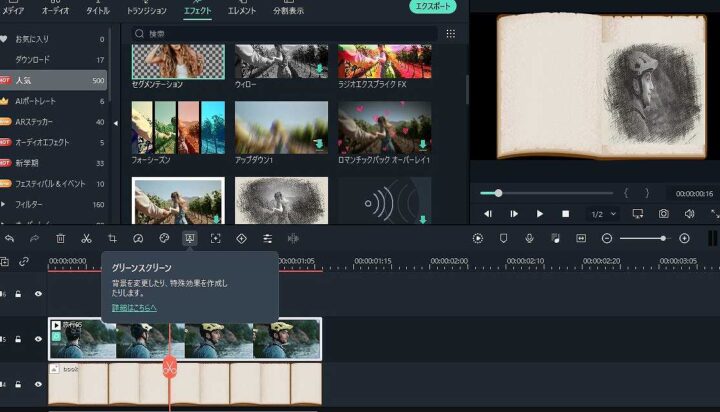
Task: Click the crop tool icon
Action: (x=112, y=238)
